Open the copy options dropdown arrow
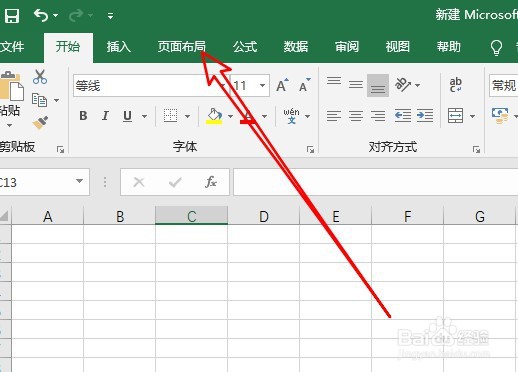 pyautogui.click(x=56, y=100)
